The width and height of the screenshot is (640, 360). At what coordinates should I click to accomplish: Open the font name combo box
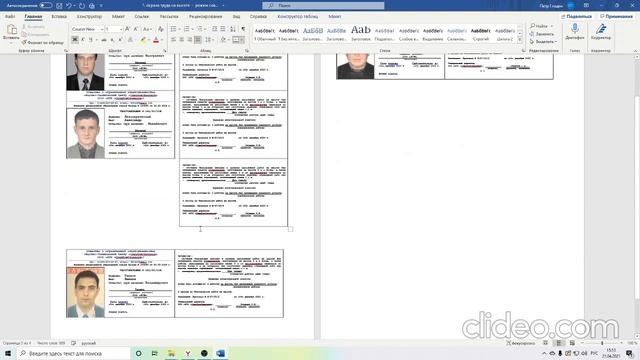87,29
